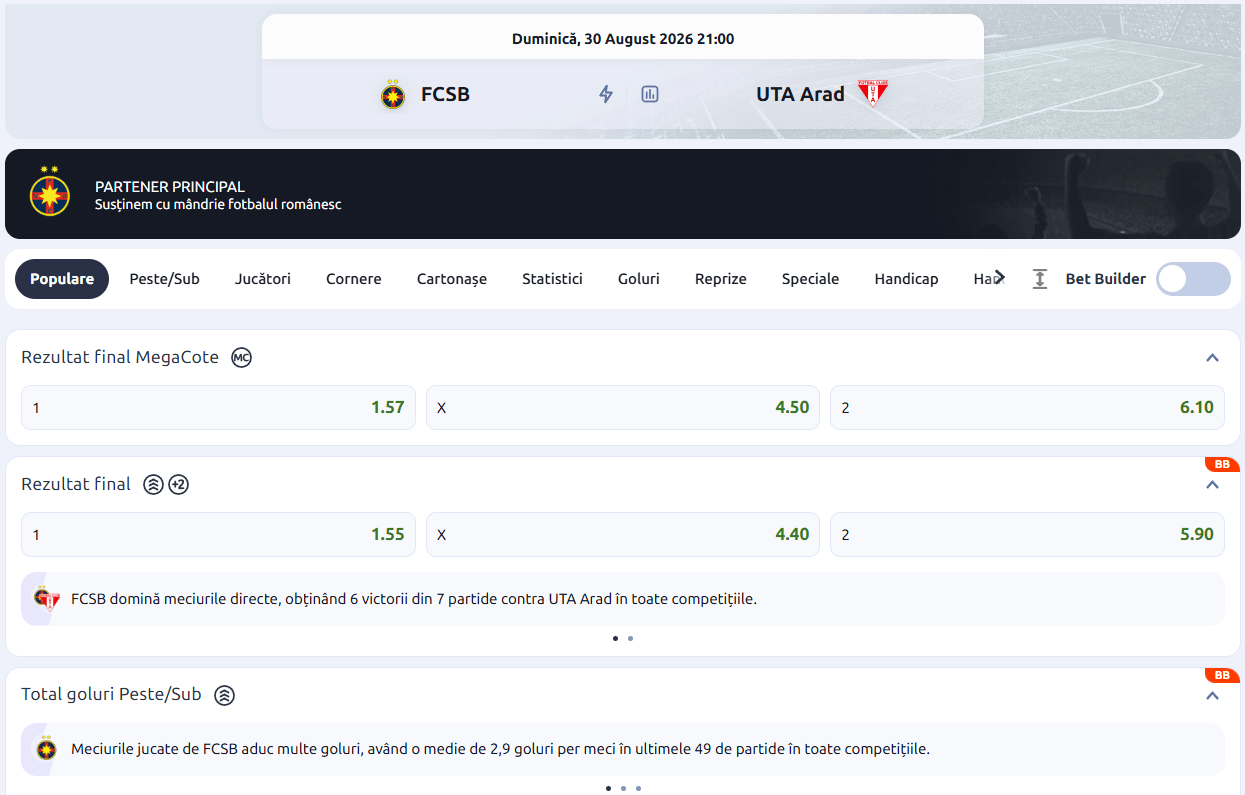
Task: Click second carousel dot under Rezultat final insight
Action: [630, 638]
